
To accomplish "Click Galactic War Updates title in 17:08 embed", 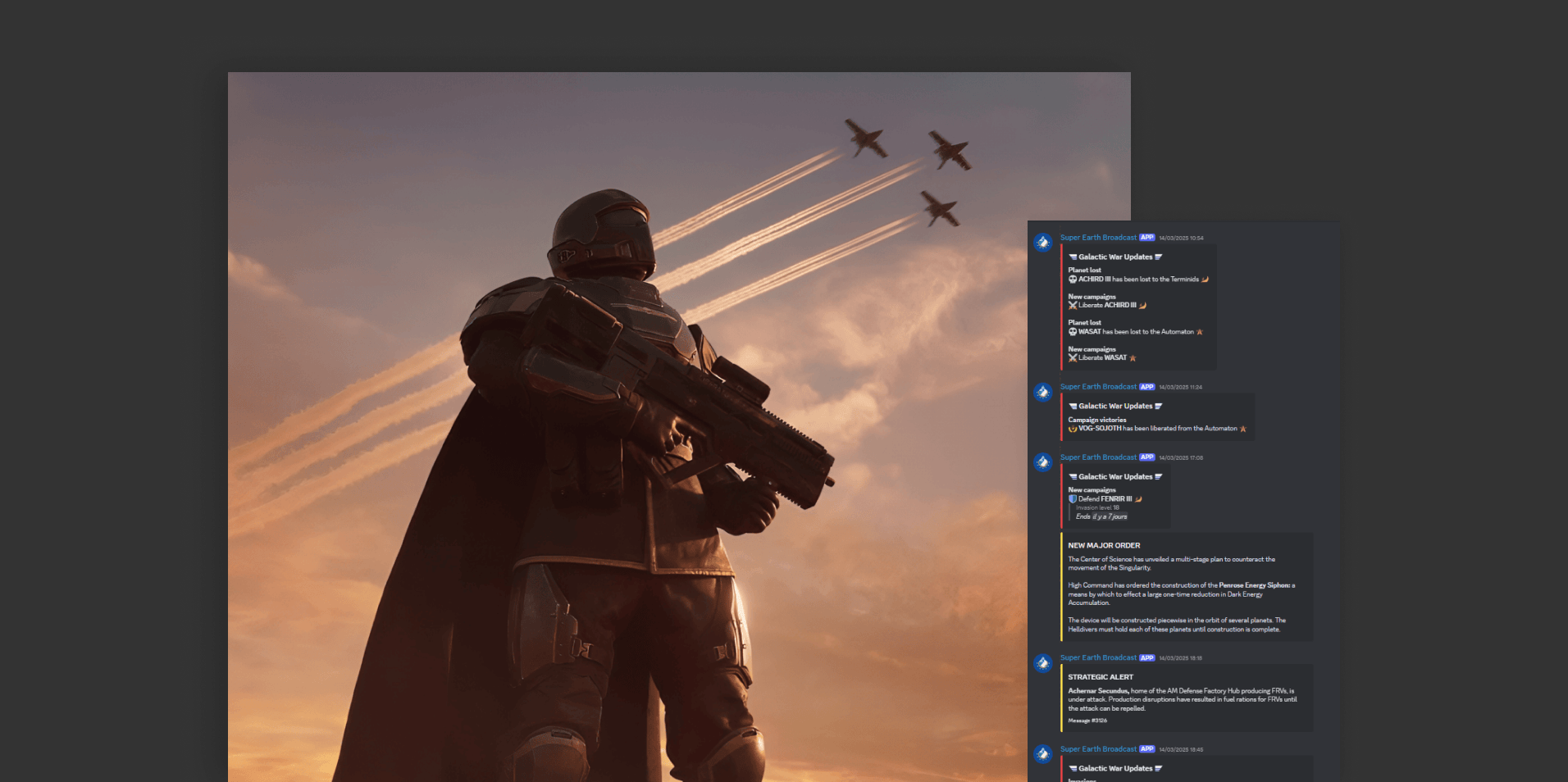I will point(1115,476).
